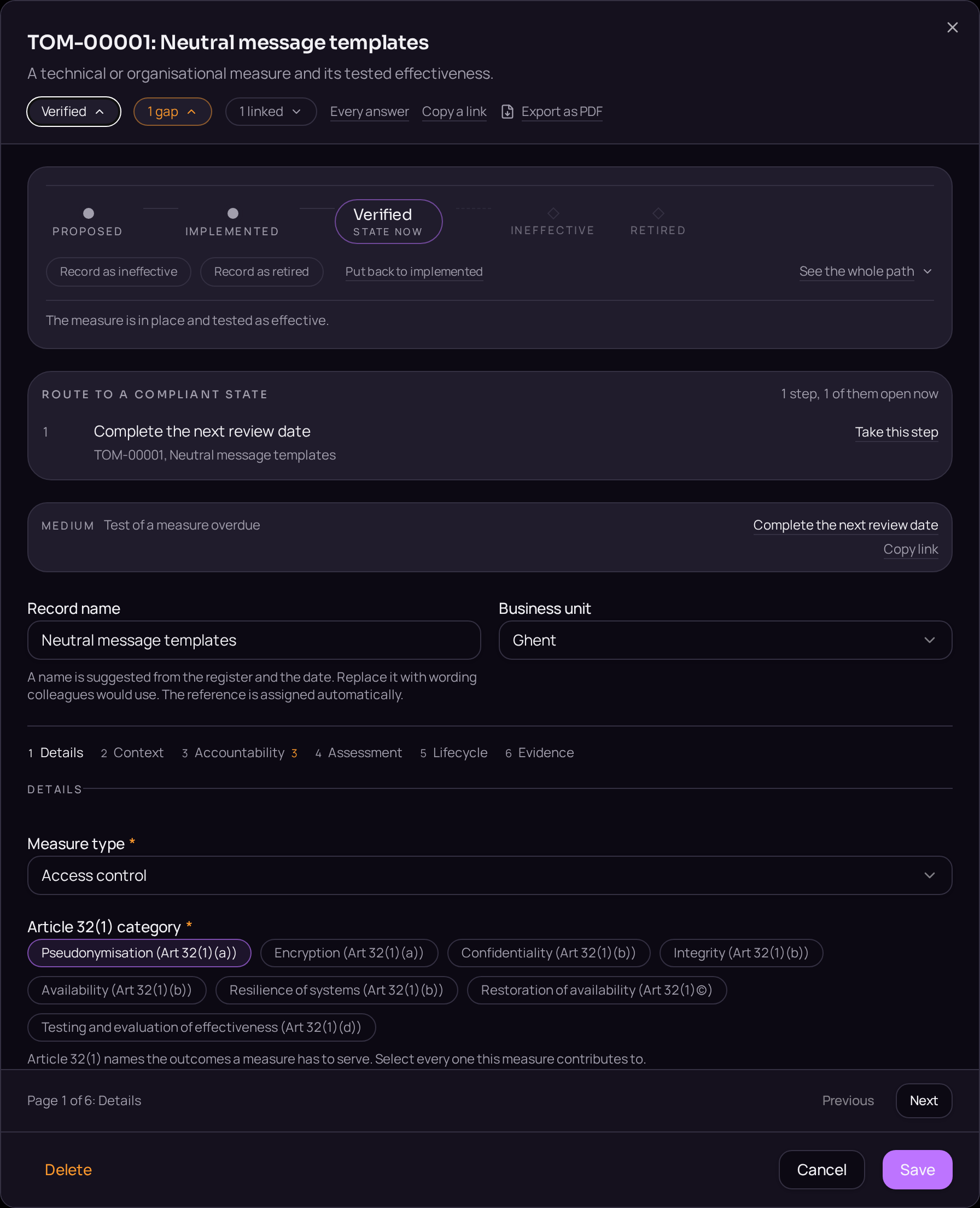The image size is (980, 1208).
Task: Open the 1 gap pill
Action: (173, 112)
